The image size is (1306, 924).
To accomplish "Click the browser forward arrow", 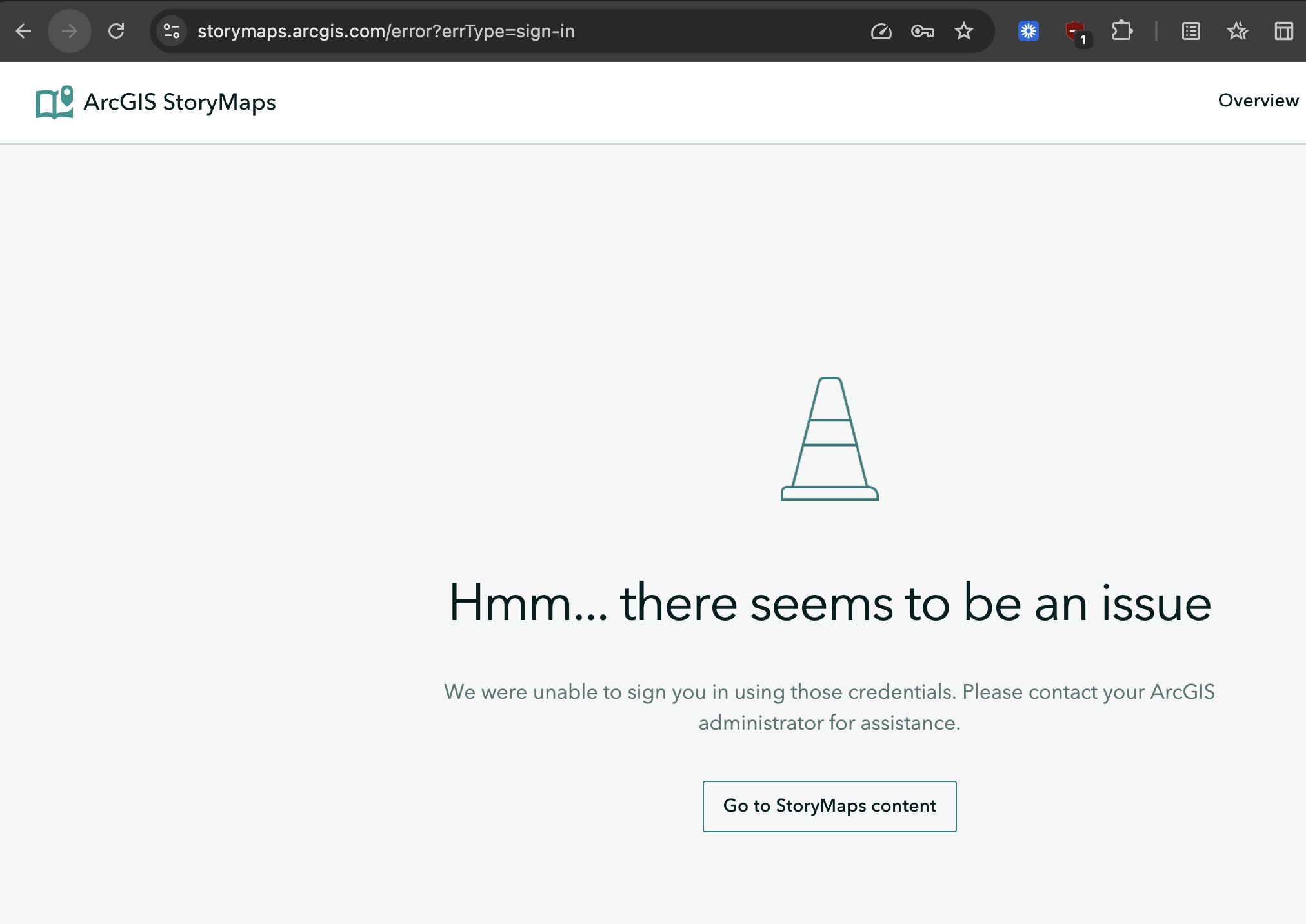I will [x=70, y=31].
